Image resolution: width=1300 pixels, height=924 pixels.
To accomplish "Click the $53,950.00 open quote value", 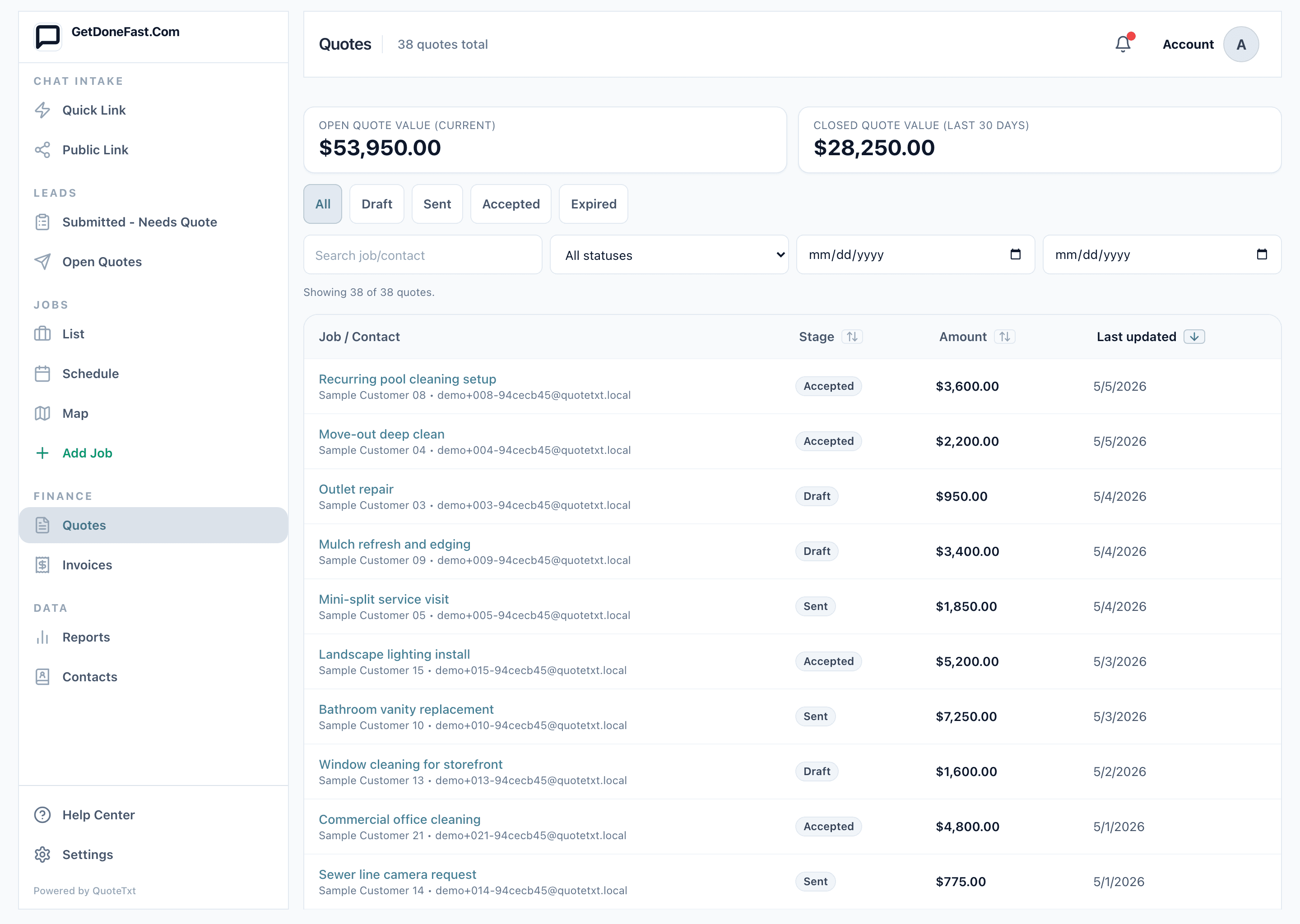I will point(380,148).
